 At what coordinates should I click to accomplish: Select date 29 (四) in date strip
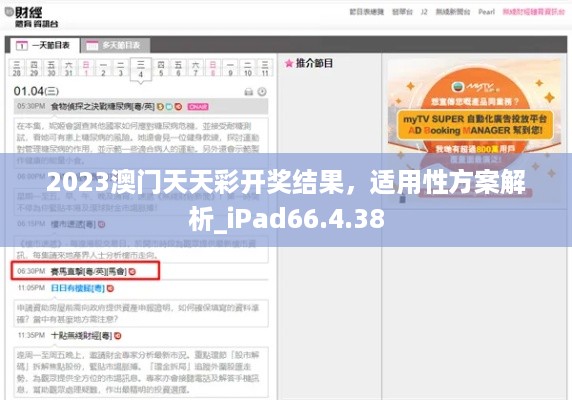pos(34,68)
